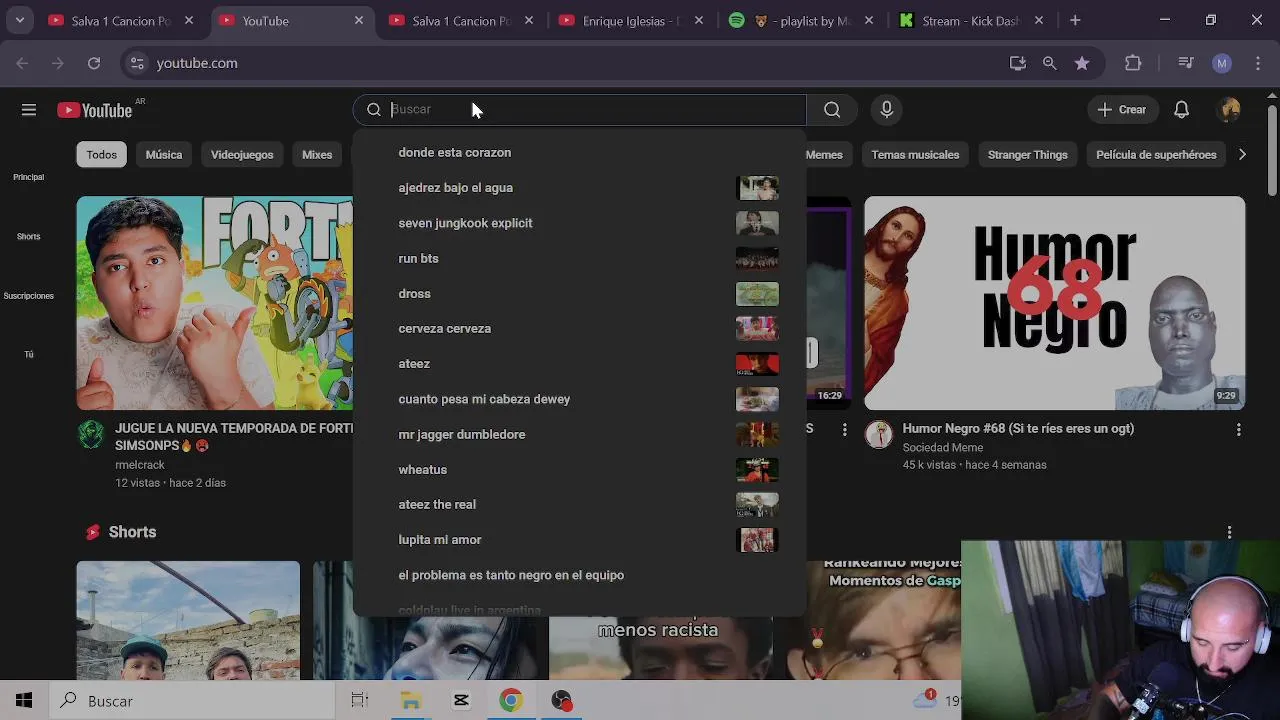Viewport: 1280px width, 720px height.
Task: Open the Chrome profile M icon
Action: pyautogui.click(x=1221, y=63)
